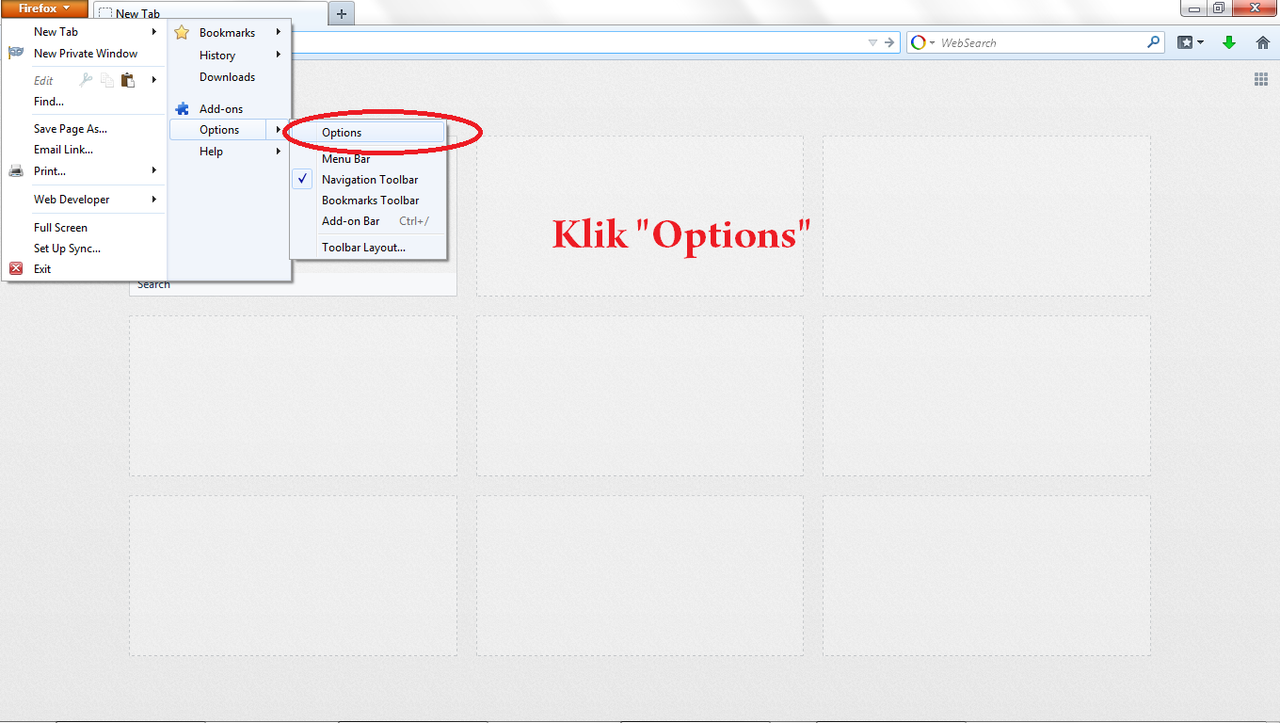Click the magnifying glass search icon
The width and height of the screenshot is (1280, 723).
[x=1153, y=43]
